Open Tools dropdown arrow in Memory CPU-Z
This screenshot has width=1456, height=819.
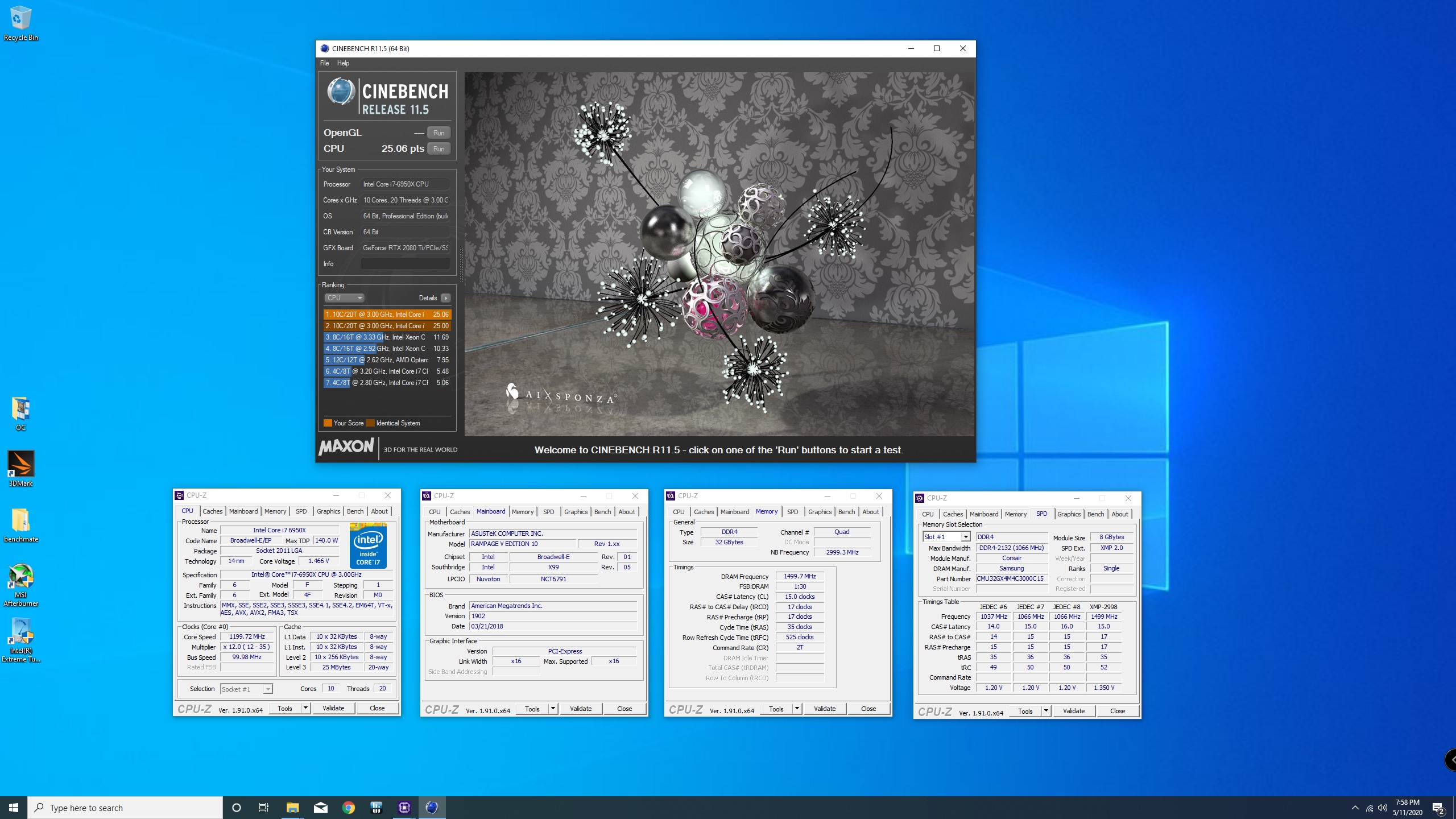(x=797, y=709)
